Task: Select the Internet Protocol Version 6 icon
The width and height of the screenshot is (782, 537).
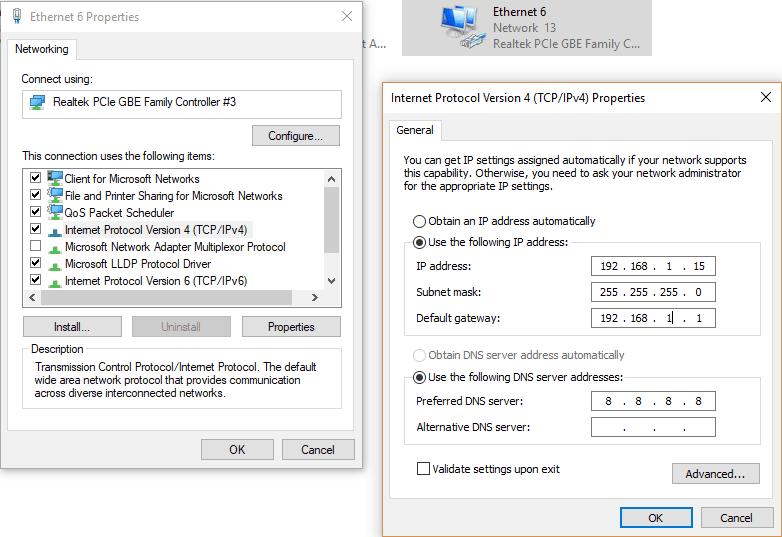Action: pyautogui.click(x=54, y=281)
